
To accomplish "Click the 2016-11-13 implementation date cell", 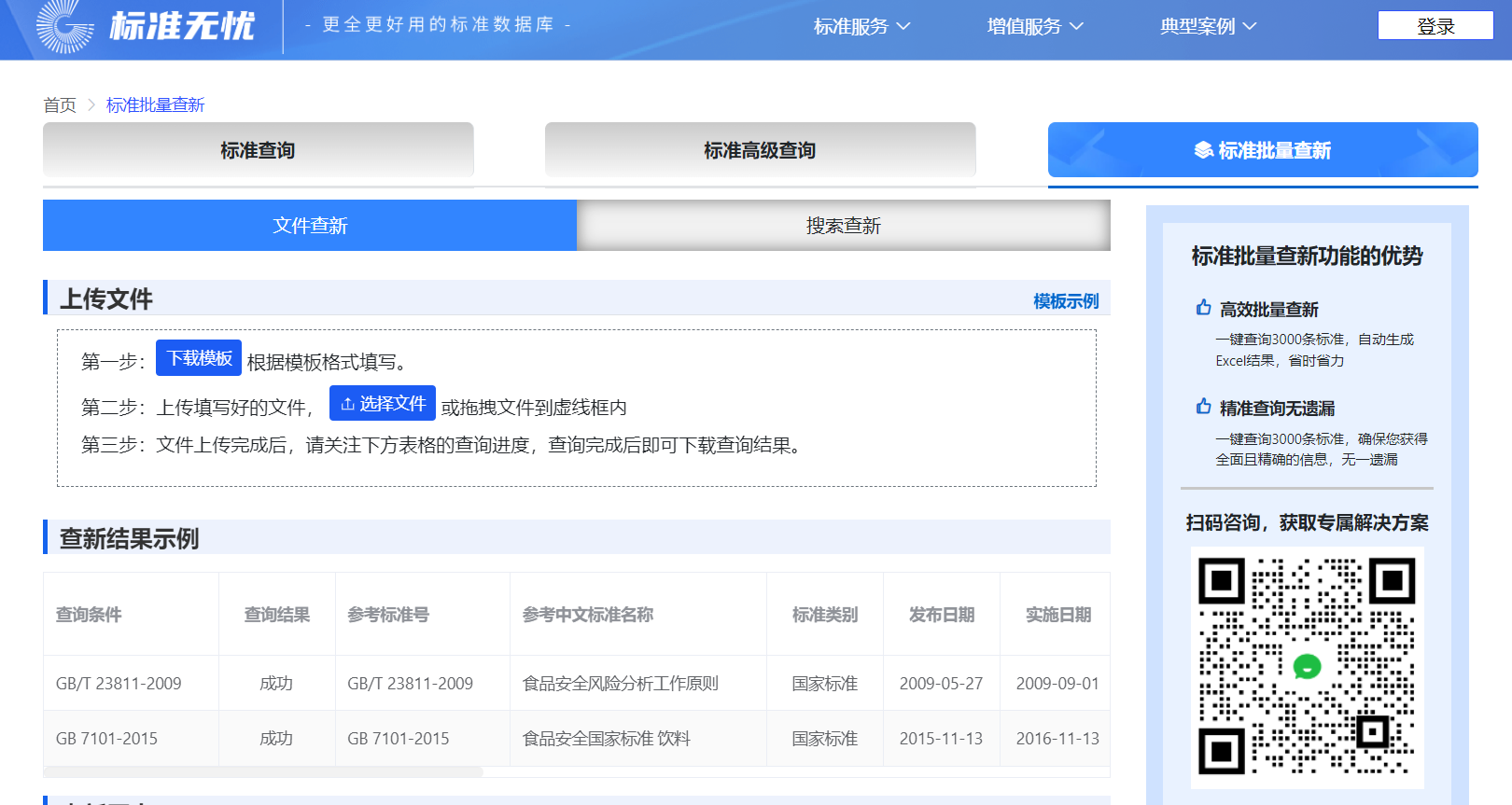I will [1057, 739].
